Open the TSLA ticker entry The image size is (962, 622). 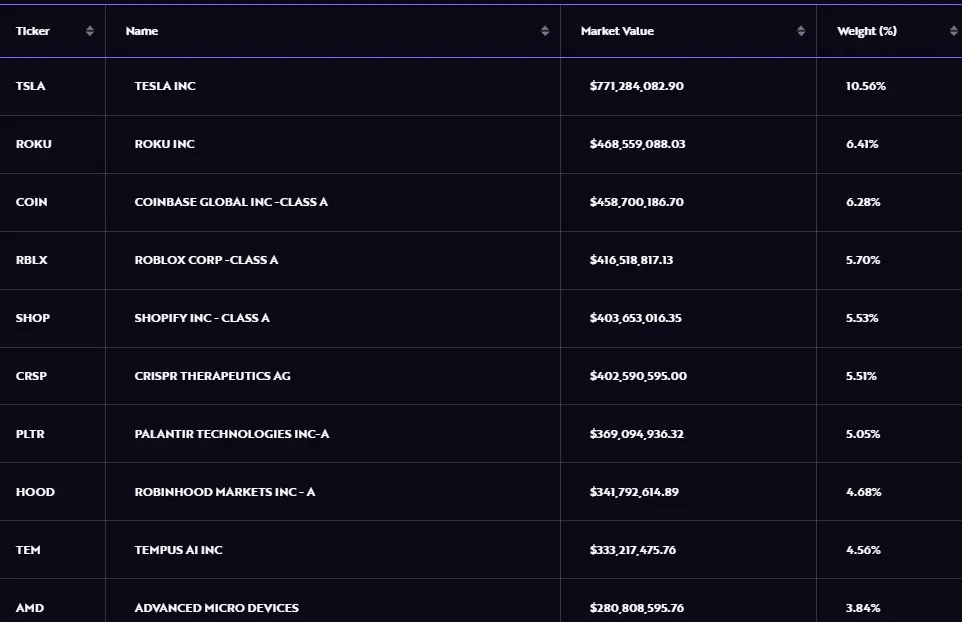[31, 86]
